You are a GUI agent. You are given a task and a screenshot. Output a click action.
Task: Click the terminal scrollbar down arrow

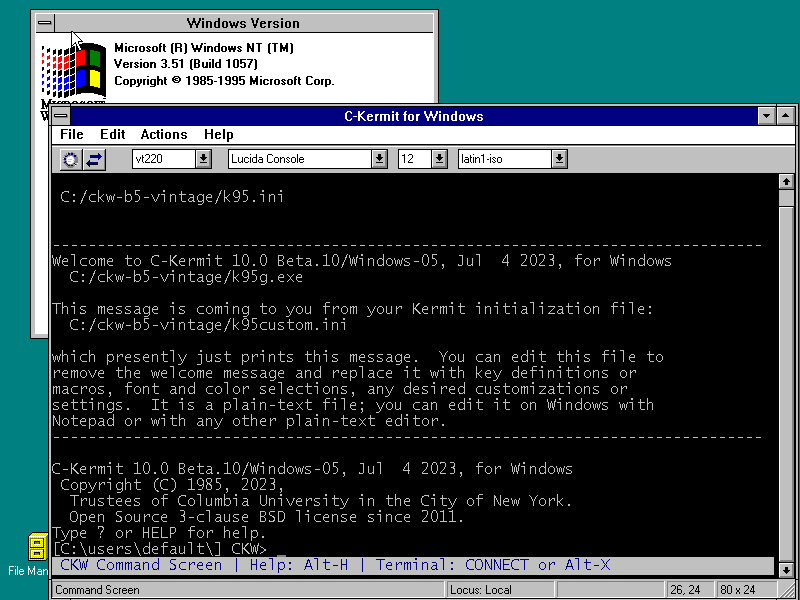[786, 569]
